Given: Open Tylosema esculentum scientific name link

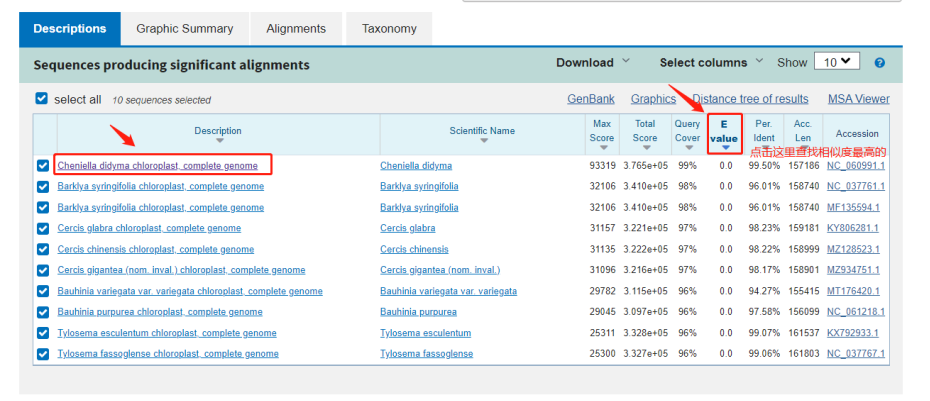Looking at the screenshot, I should [x=426, y=333].
